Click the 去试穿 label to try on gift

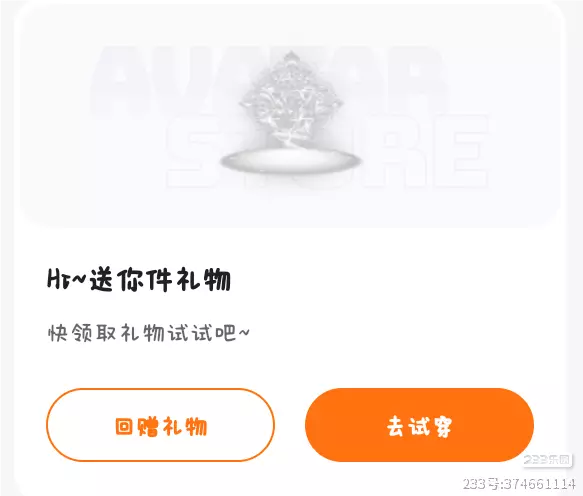419,426
